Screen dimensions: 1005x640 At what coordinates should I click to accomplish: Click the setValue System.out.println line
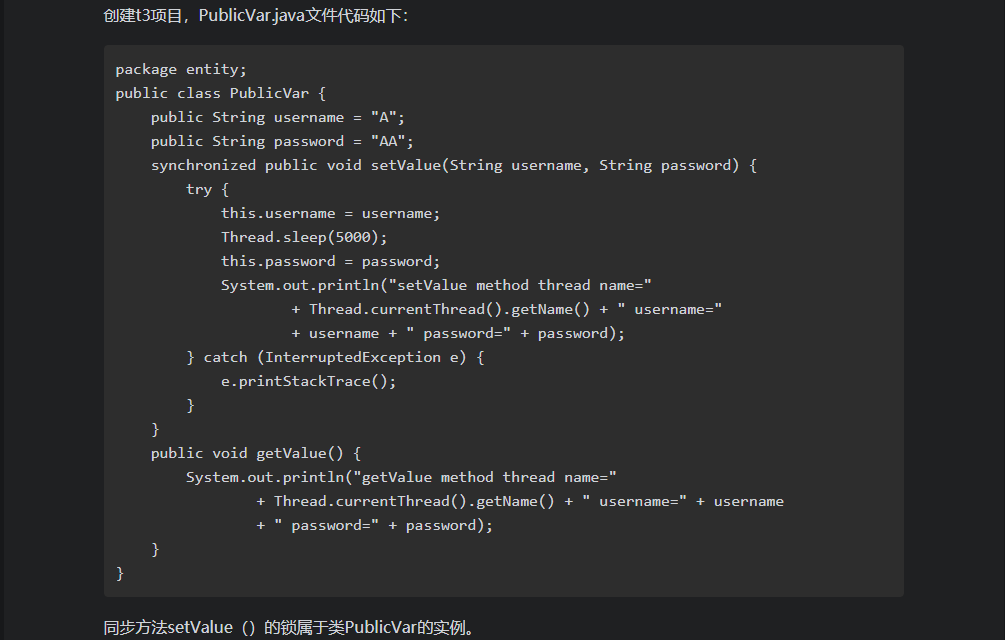[x=436, y=286]
